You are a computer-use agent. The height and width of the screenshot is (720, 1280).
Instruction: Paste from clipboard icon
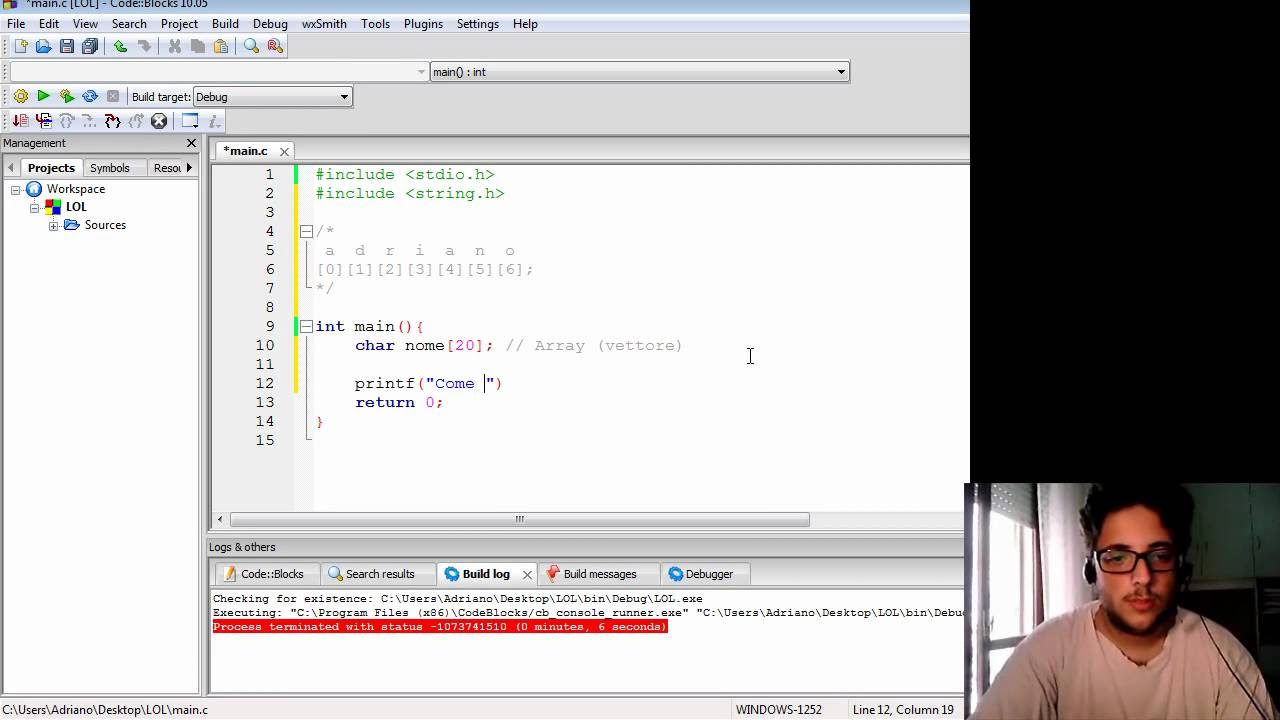[x=221, y=46]
